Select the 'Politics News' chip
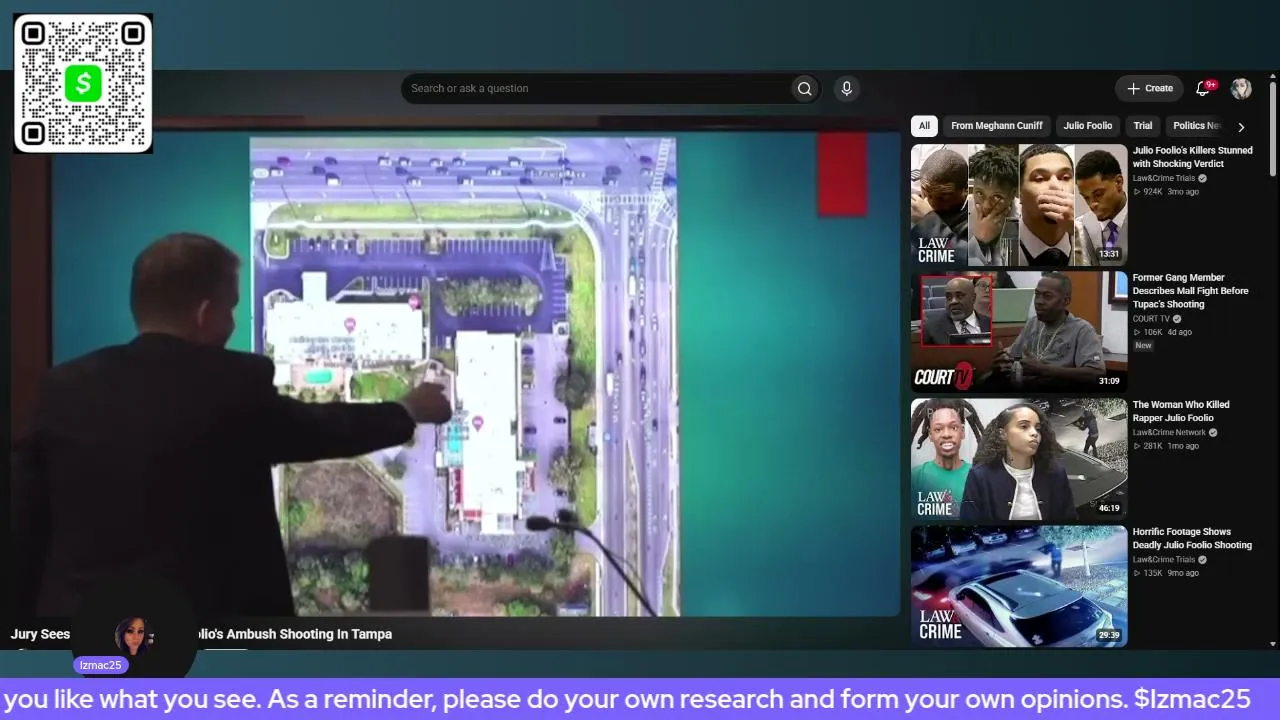Screen dimensions: 1280x720 1197,126
